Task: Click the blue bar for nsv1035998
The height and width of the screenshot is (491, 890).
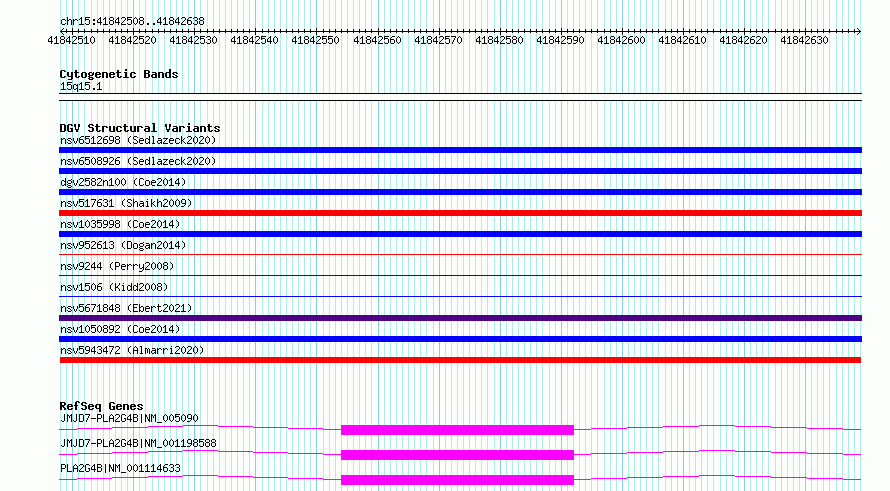Action: pyautogui.click(x=460, y=234)
